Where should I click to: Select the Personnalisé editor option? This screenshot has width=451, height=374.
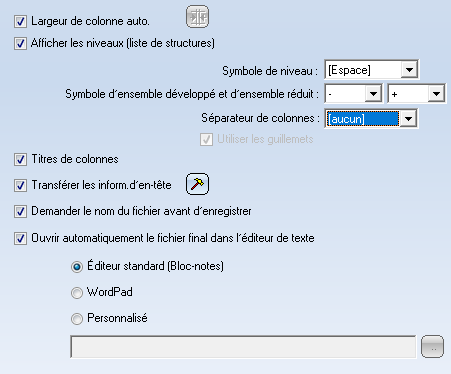pos(77,319)
